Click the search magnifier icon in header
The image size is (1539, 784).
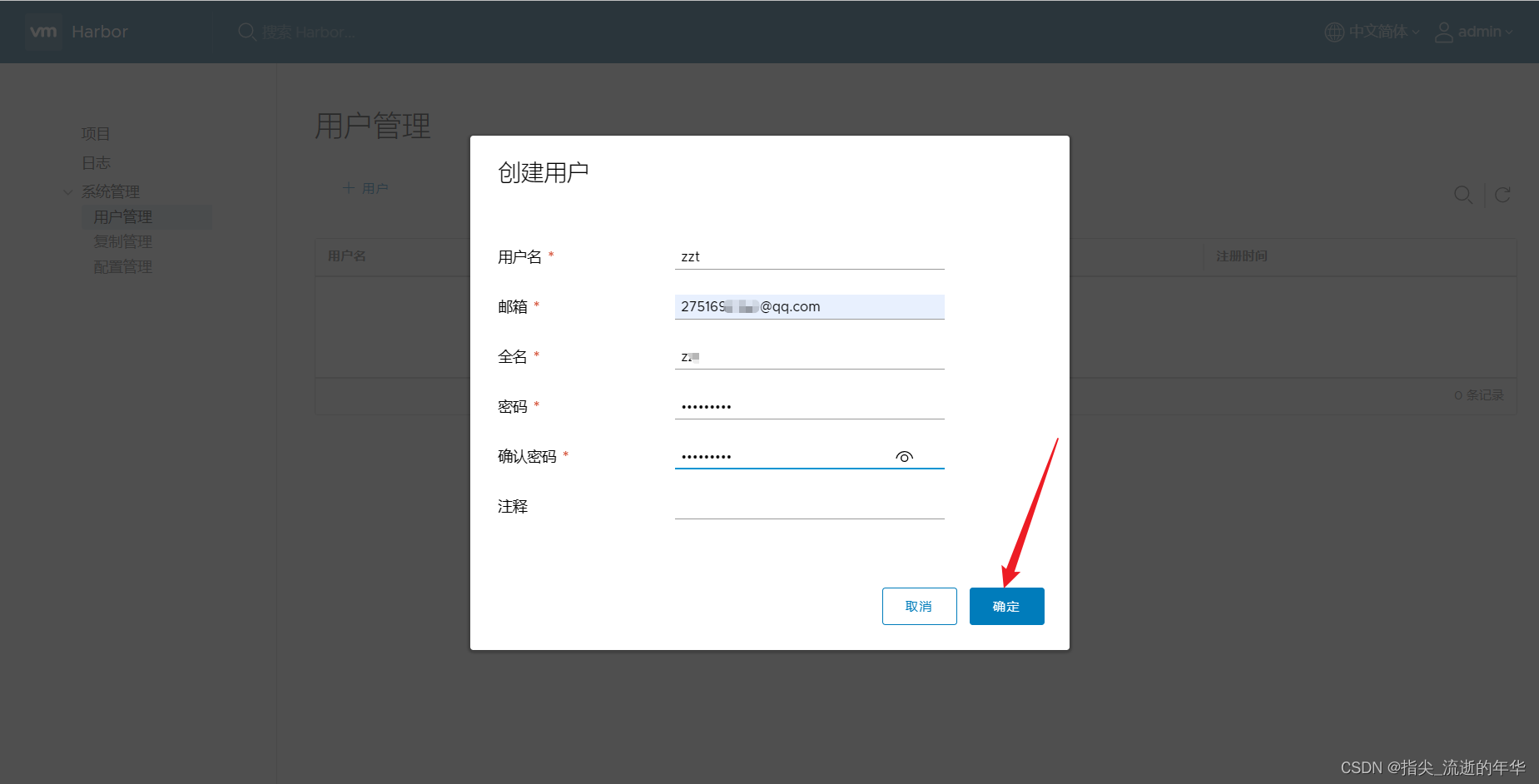coord(247,32)
